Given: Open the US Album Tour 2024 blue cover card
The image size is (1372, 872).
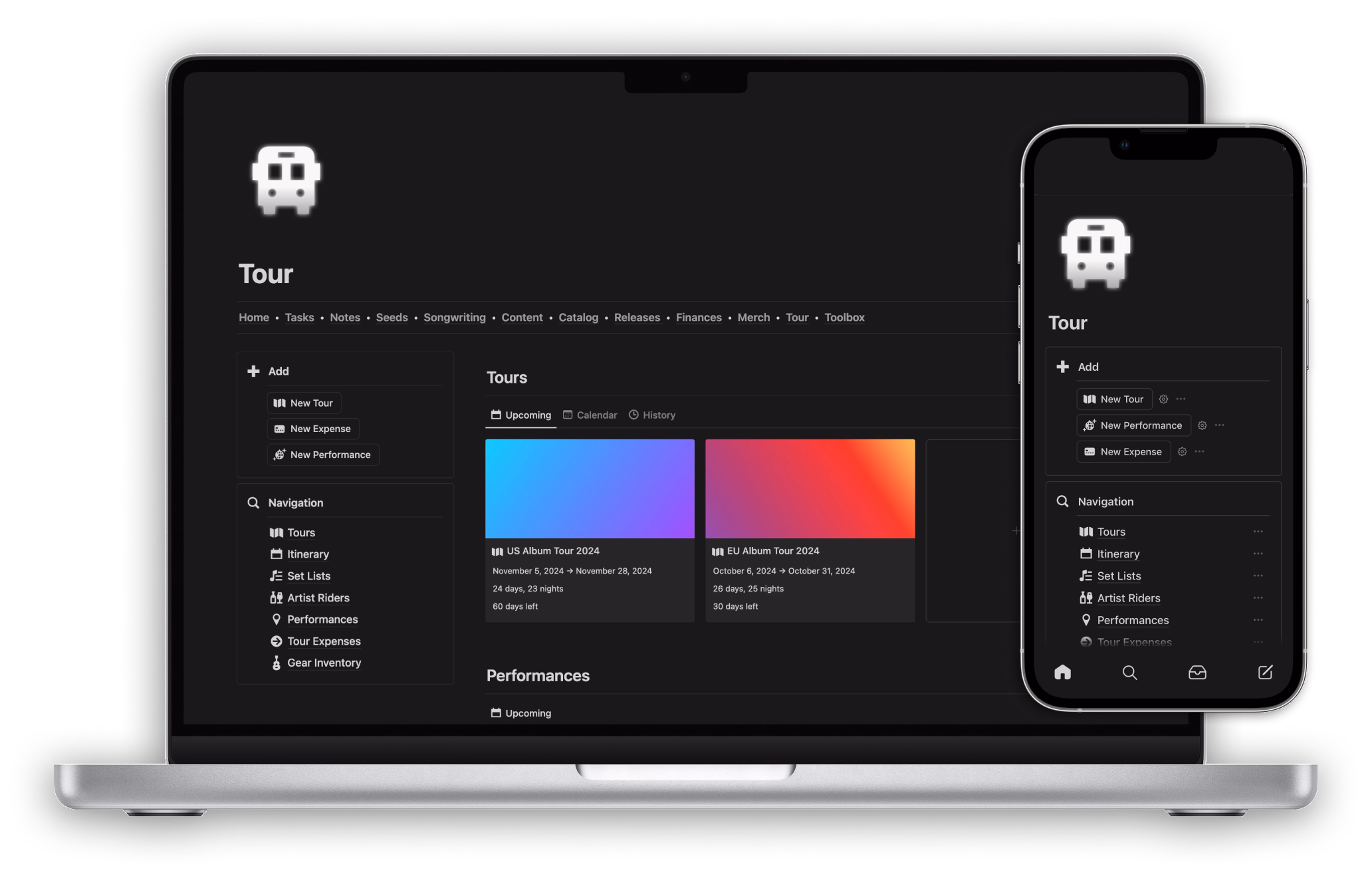Looking at the screenshot, I should tap(590, 530).
